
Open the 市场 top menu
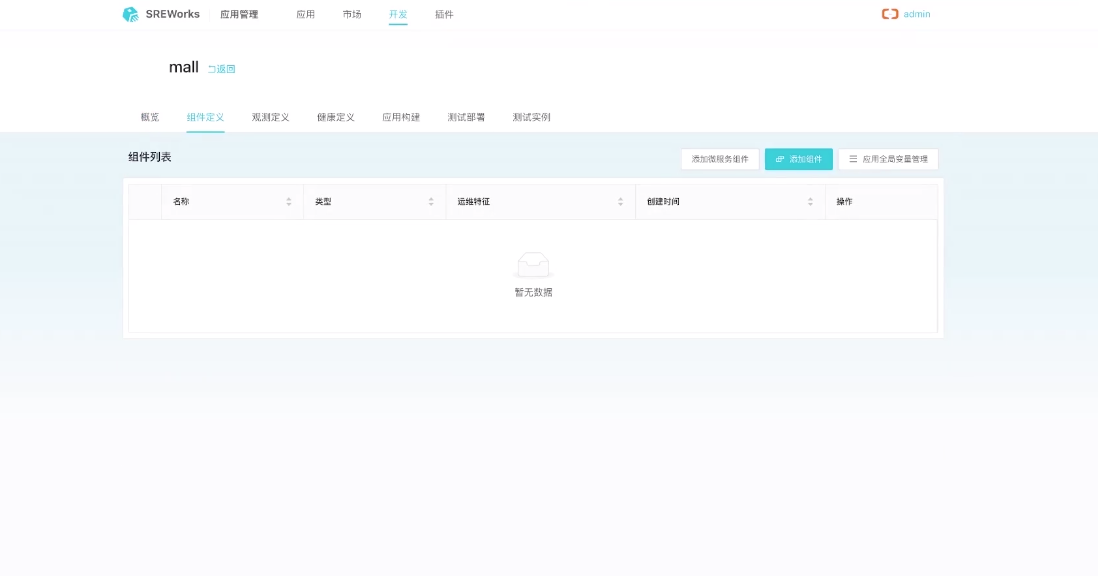coord(352,14)
